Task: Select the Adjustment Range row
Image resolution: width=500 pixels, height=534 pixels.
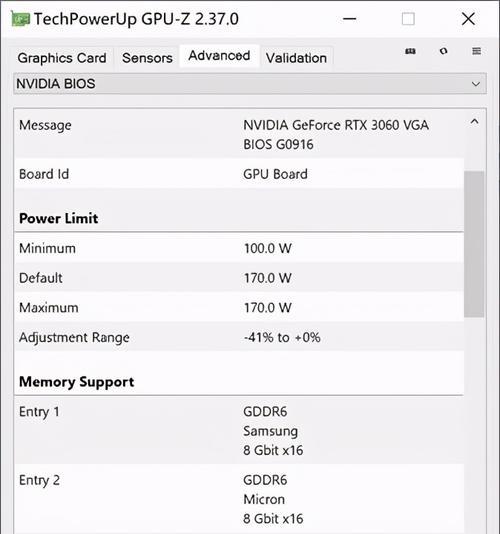Action: (239, 337)
